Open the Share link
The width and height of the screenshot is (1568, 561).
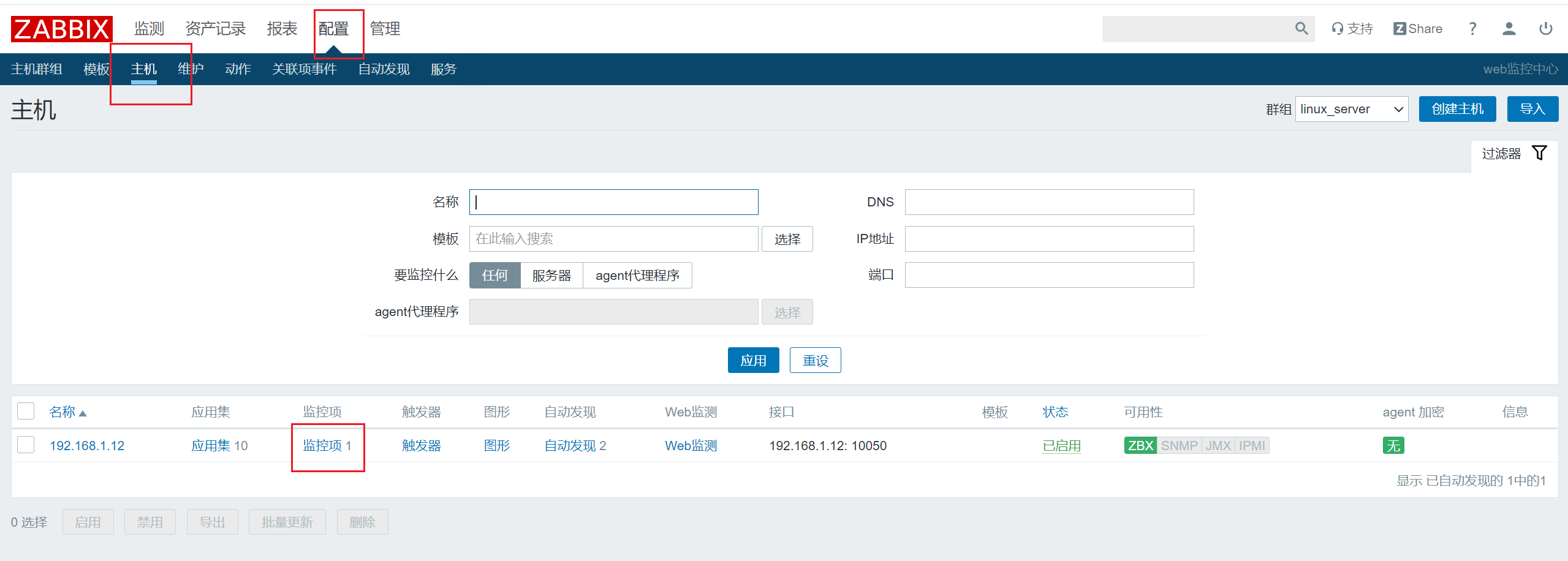pos(1417,29)
